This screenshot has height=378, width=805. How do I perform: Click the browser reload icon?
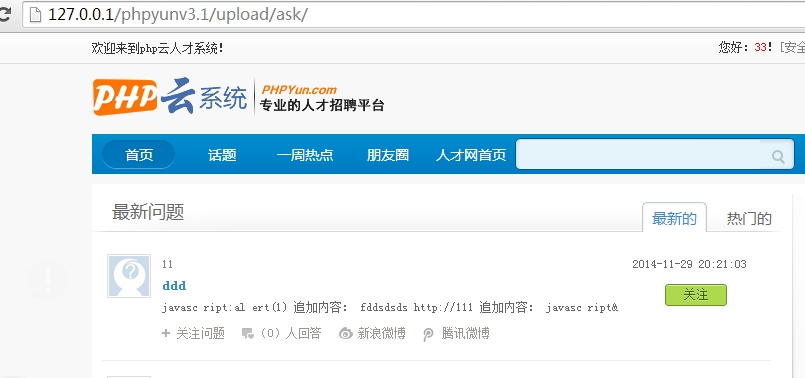coord(5,14)
